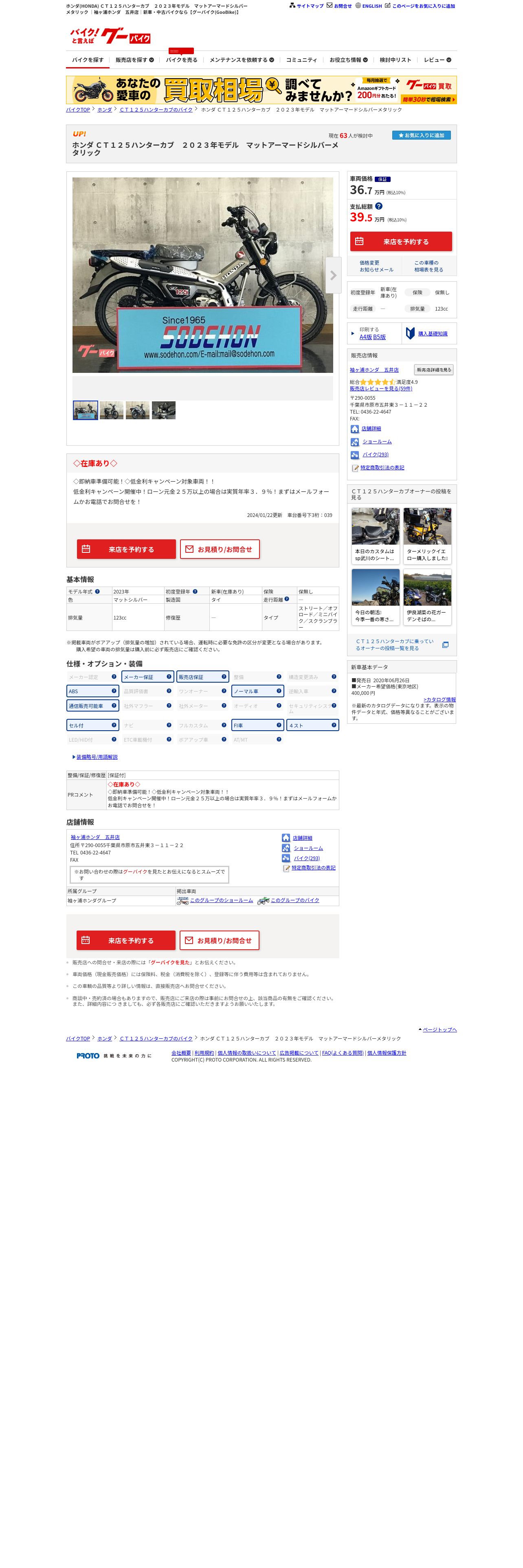Advance to next photo with arrow
Viewport: 523px width, 1568px height.
click(x=333, y=275)
